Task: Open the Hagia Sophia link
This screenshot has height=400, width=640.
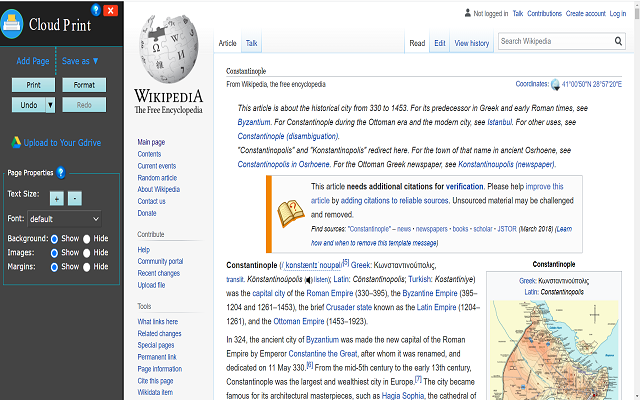Action: coord(403,396)
